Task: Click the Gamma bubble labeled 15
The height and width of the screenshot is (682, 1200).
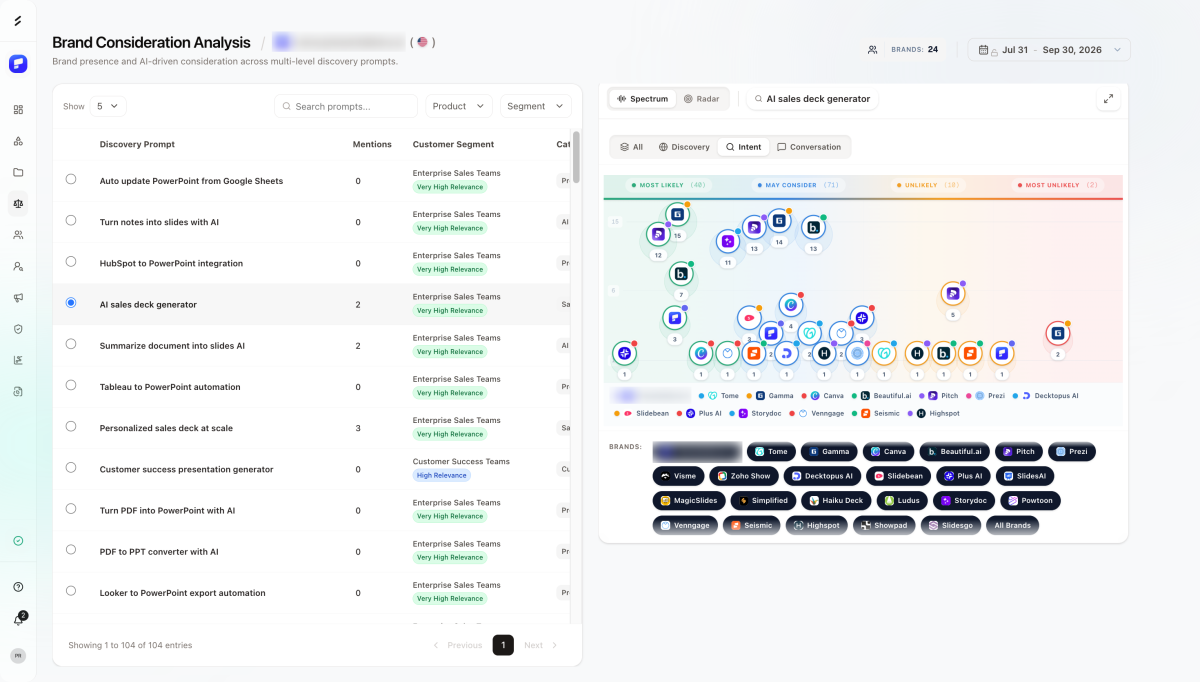Action: point(677,214)
